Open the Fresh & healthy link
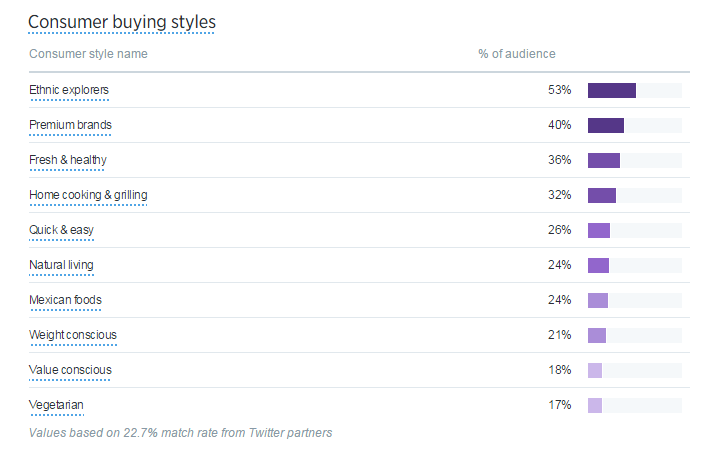 tap(68, 160)
